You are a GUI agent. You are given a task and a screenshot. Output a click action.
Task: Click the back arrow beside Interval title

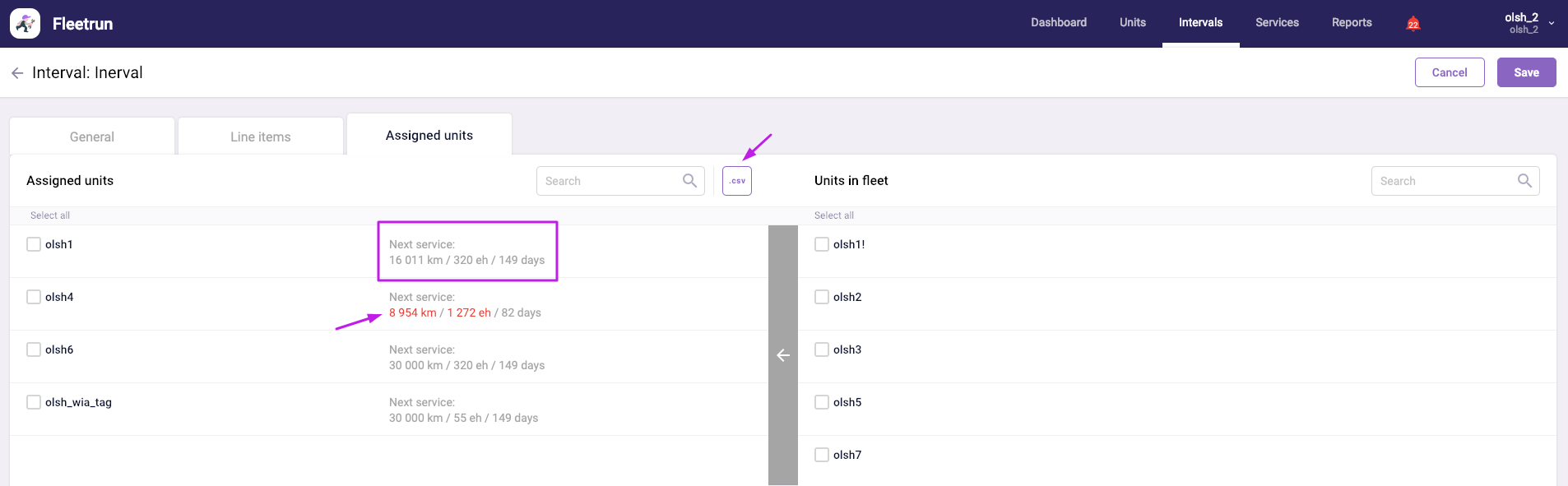click(17, 73)
